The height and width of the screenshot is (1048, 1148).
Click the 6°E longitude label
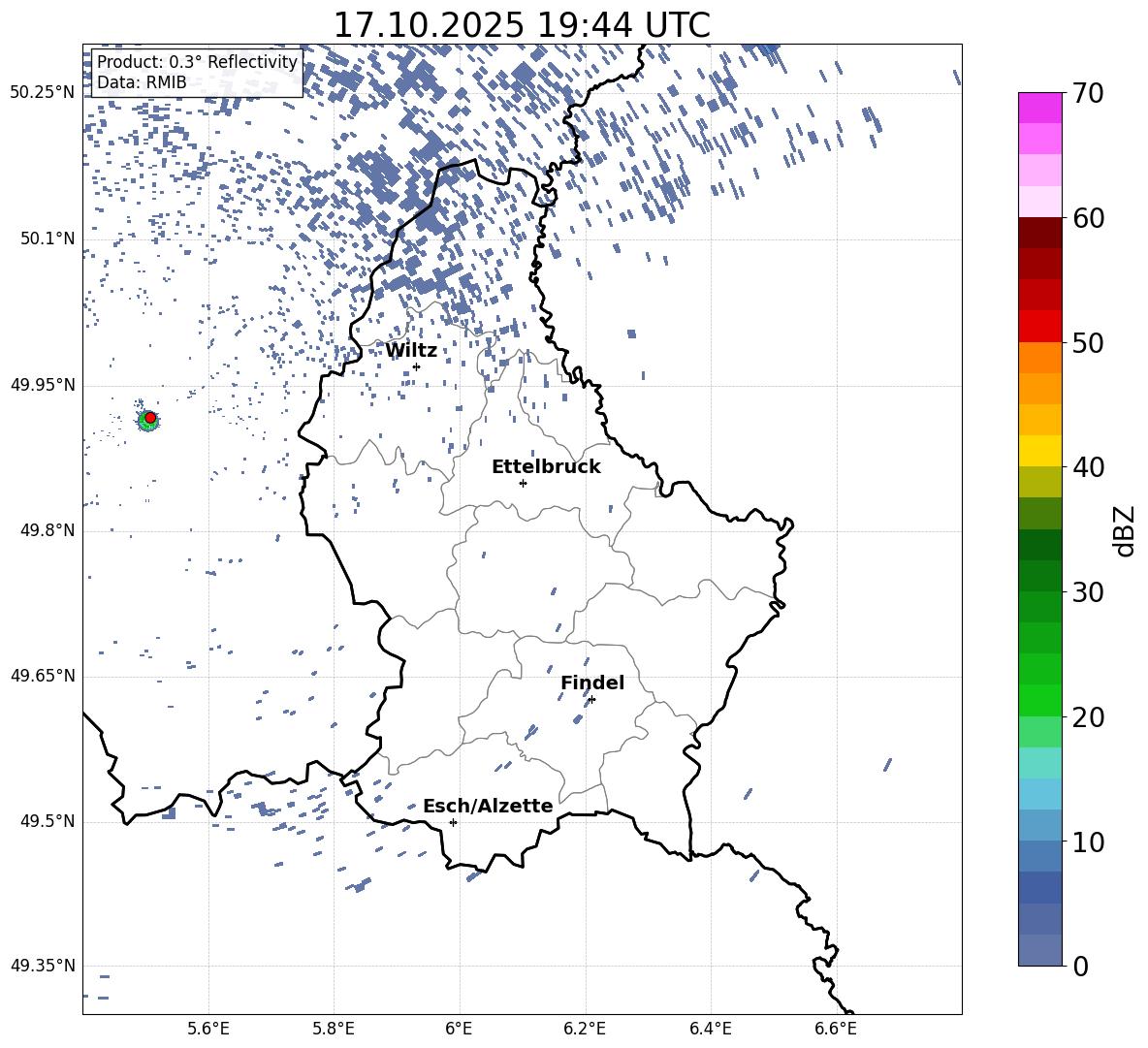click(459, 1029)
